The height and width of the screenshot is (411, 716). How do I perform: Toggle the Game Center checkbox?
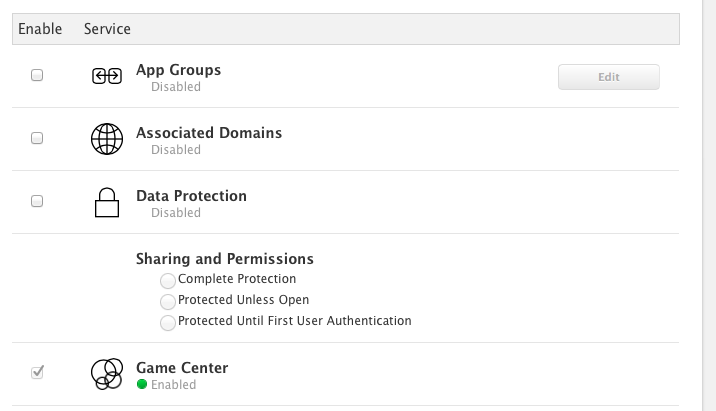click(37, 372)
